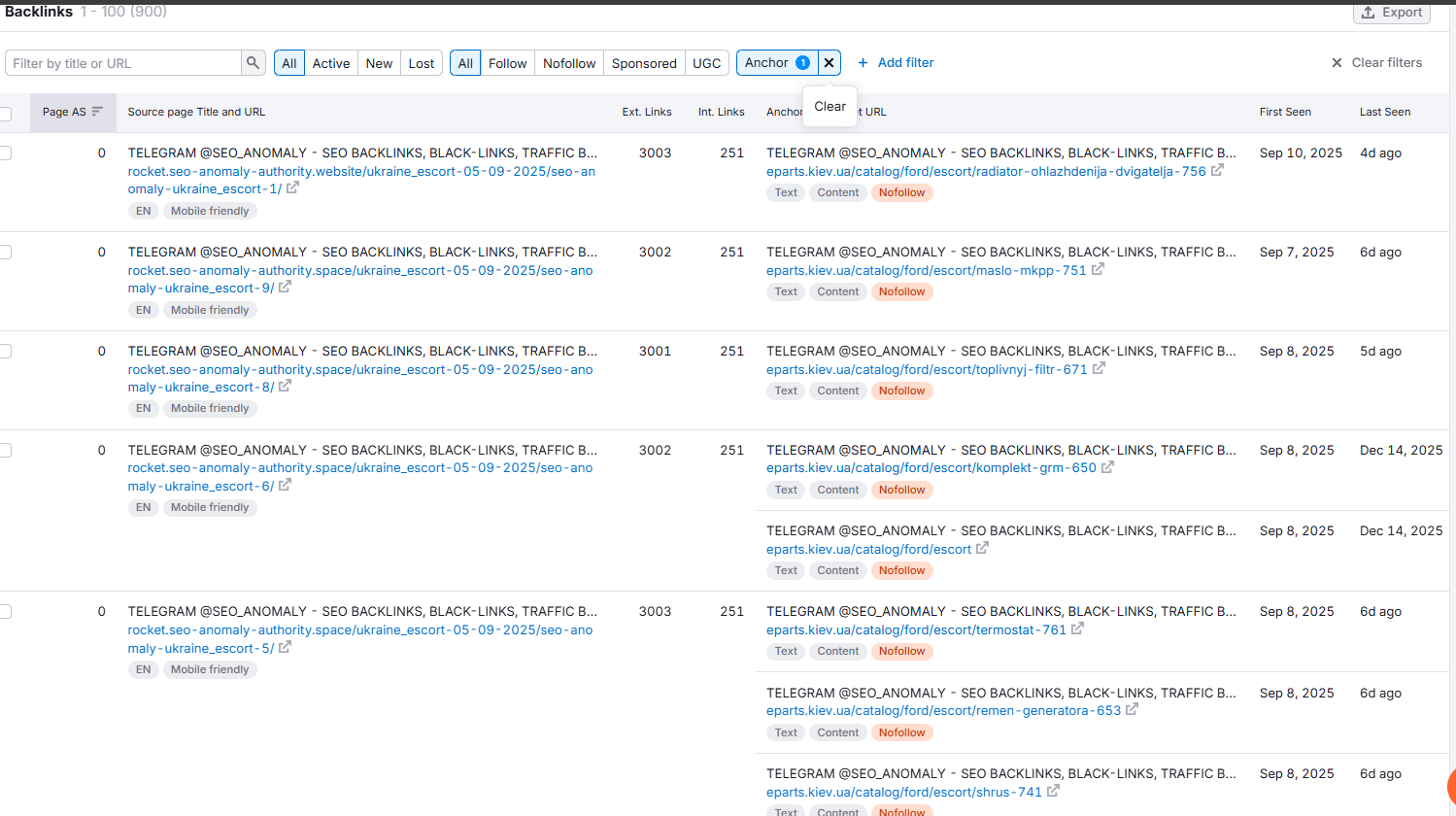
Task: Click Nofollow tag on maslo-mkpp-751 row
Action: 902,291
